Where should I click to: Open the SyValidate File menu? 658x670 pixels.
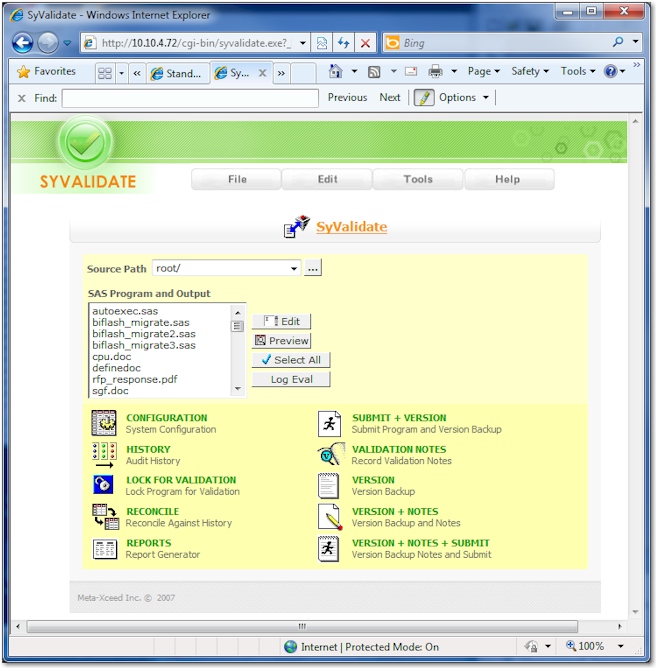point(237,179)
